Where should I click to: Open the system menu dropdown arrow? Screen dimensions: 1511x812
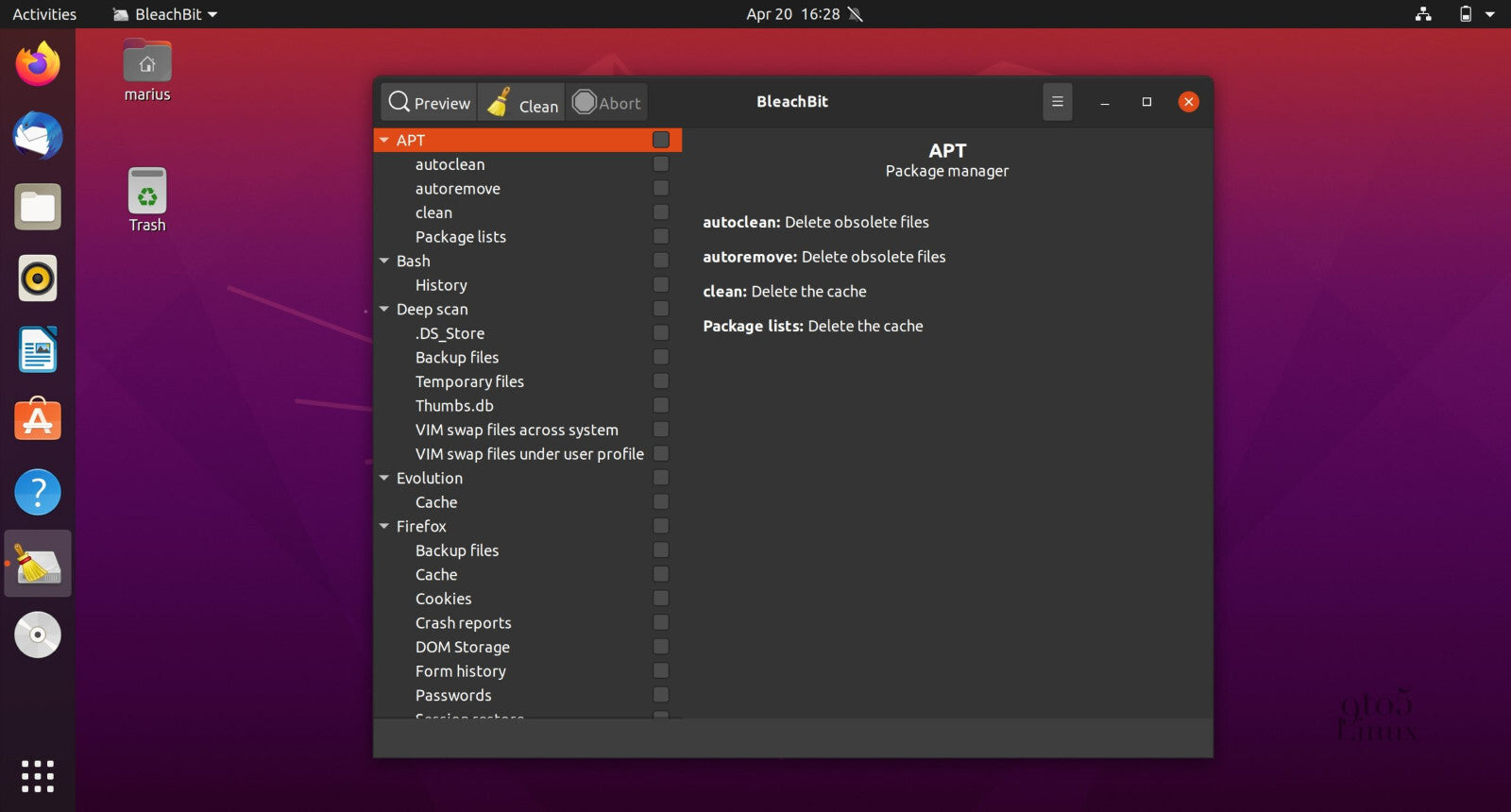[1490, 14]
